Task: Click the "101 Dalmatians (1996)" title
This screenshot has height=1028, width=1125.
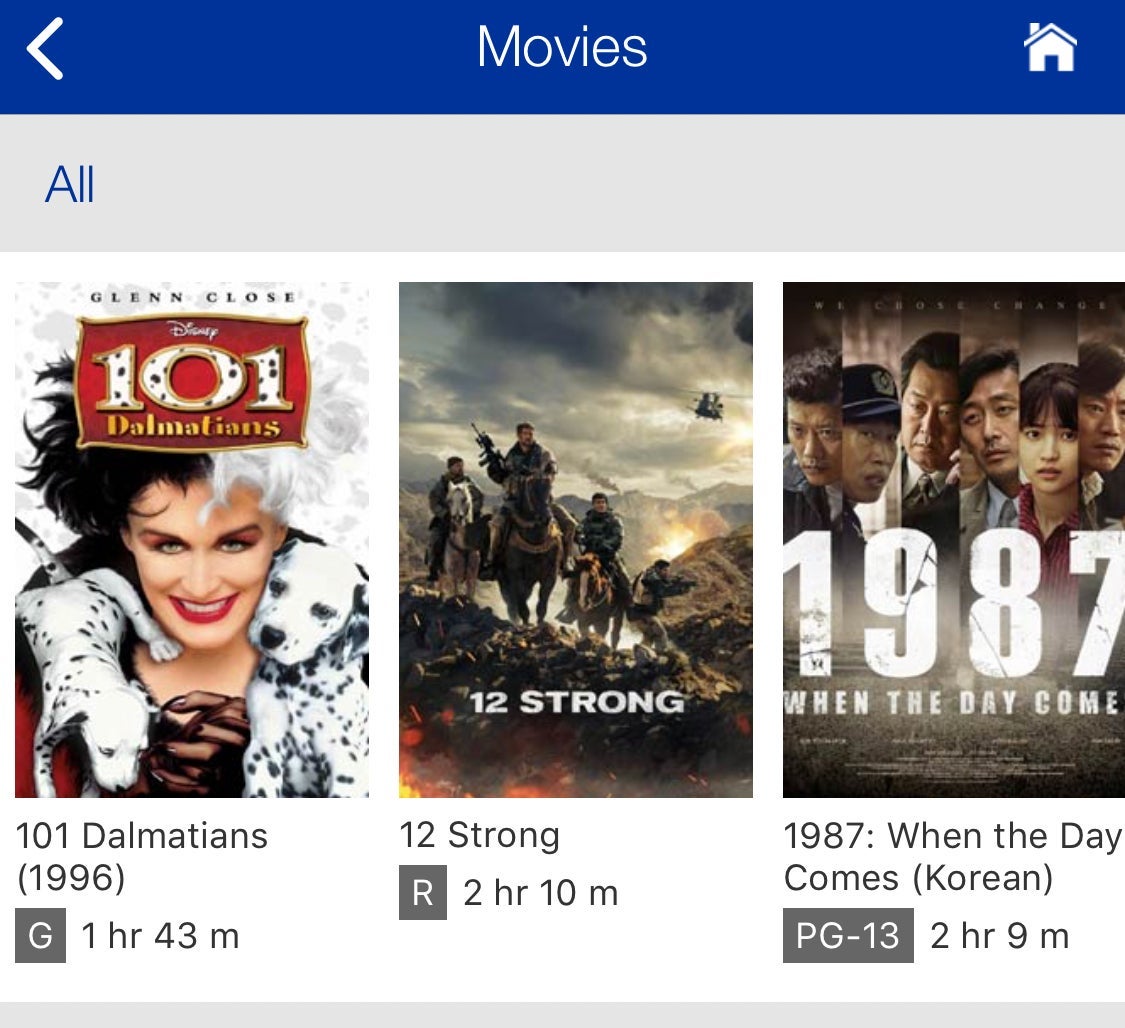Action: (x=142, y=856)
